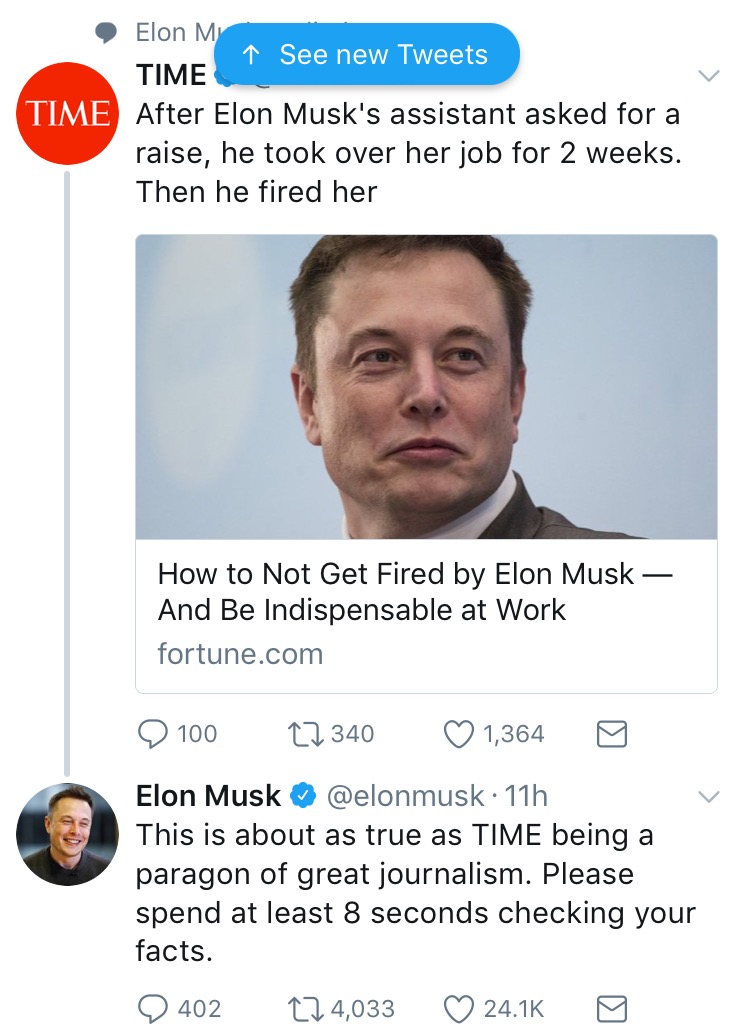Open the fortune.com article link
The height and width of the screenshot is (1030, 742).
pyautogui.click(x=240, y=654)
